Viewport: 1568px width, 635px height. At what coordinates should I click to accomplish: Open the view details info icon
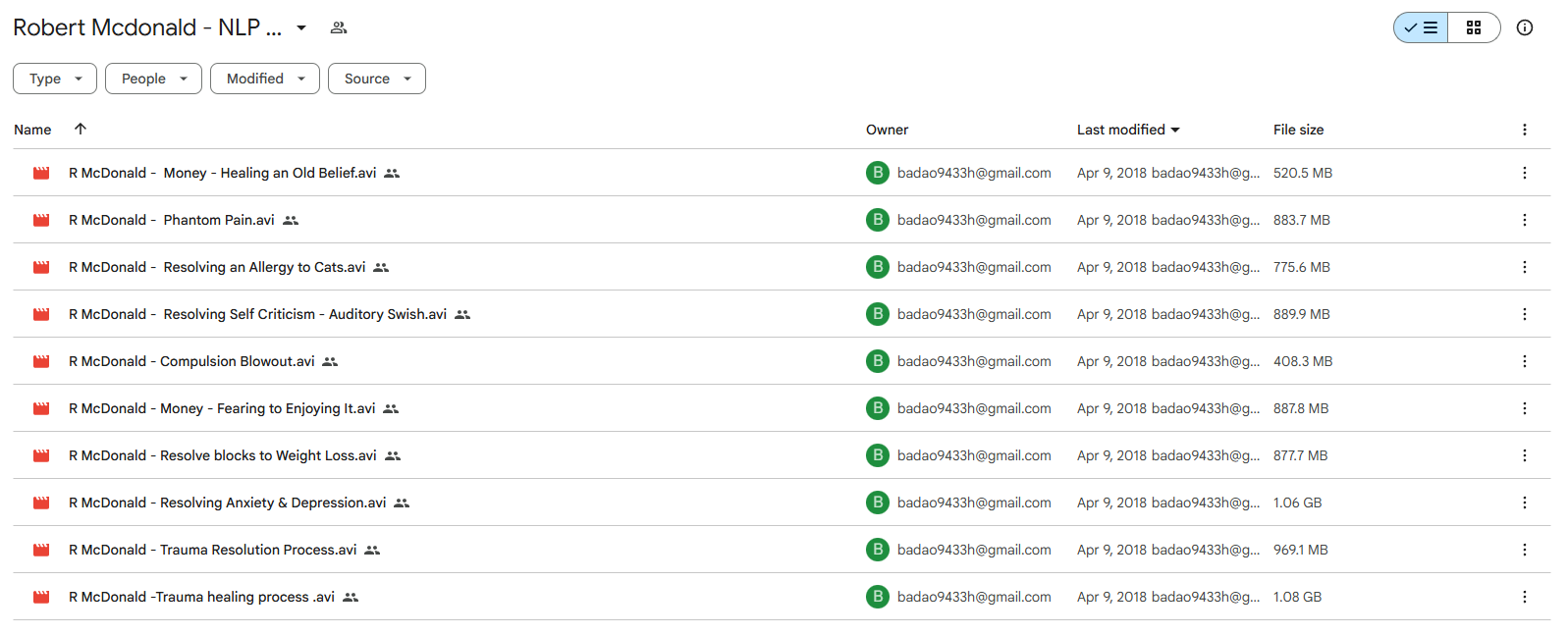click(1525, 27)
